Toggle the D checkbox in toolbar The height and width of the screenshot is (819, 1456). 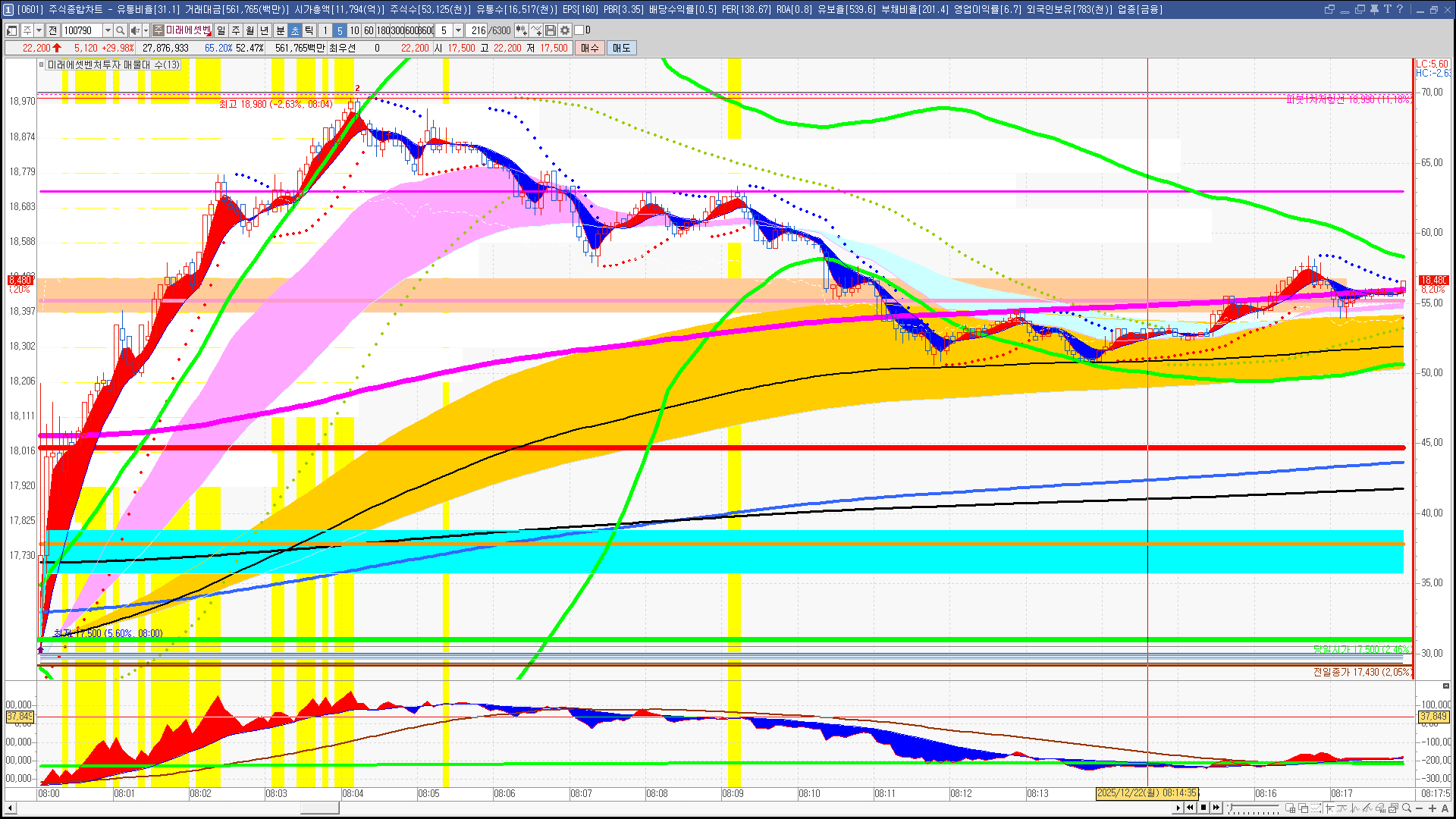tap(579, 30)
